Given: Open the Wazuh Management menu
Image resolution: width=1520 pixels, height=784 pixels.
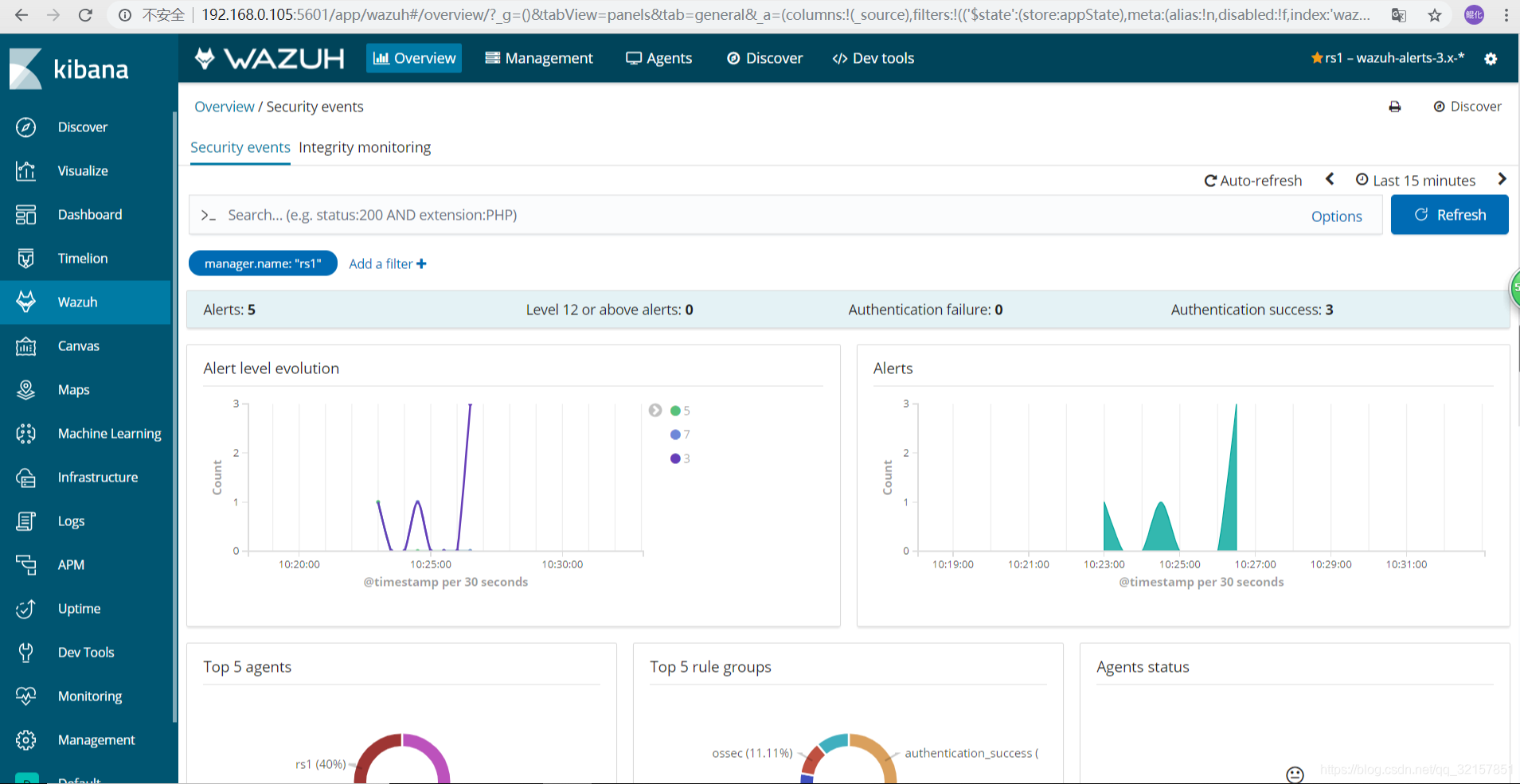Looking at the screenshot, I should point(539,58).
